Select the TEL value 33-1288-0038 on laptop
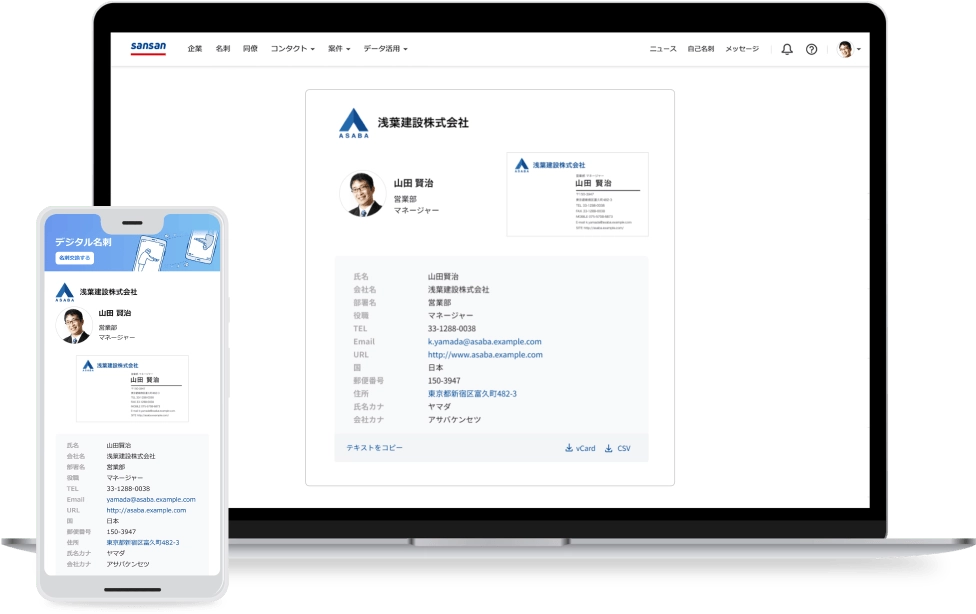 pos(451,329)
